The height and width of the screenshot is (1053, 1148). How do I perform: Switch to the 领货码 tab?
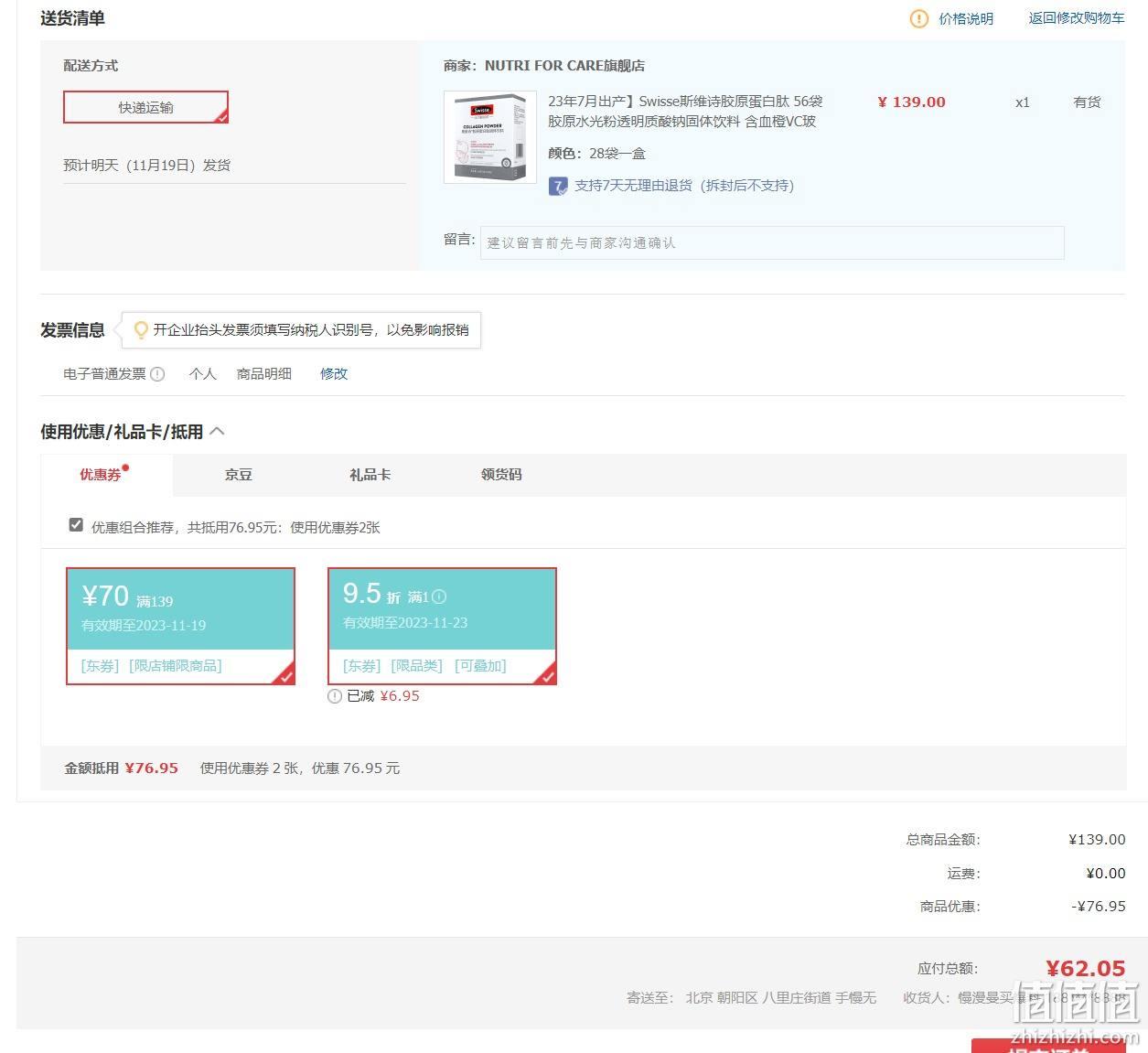point(501,474)
